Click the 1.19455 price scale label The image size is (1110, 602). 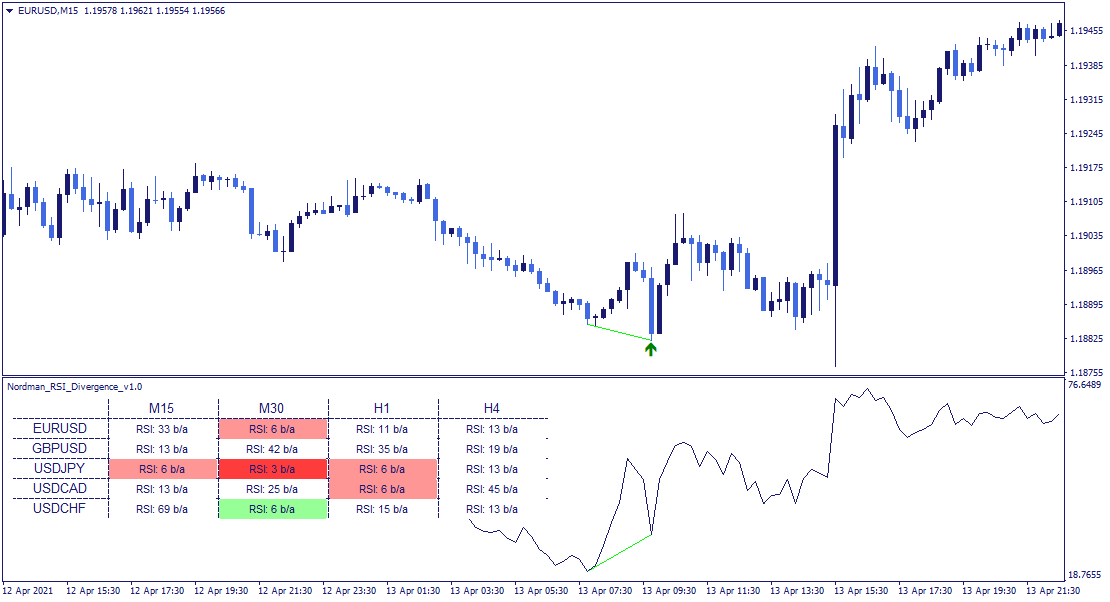[1087, 30]
